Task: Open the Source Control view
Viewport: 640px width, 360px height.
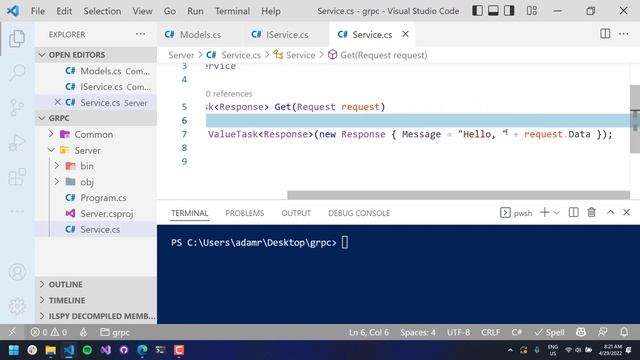Action: (x=17, y=107)
